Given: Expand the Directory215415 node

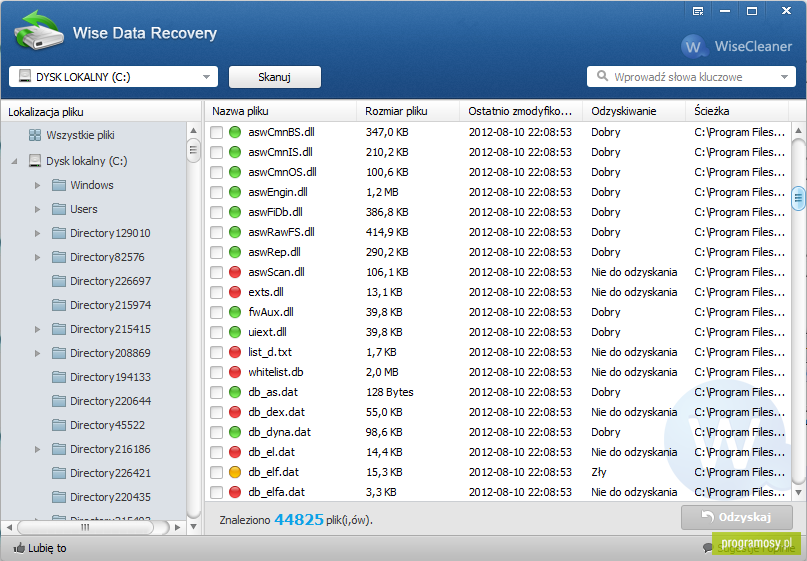Looking at the screenshot, I should click(37, 329).
